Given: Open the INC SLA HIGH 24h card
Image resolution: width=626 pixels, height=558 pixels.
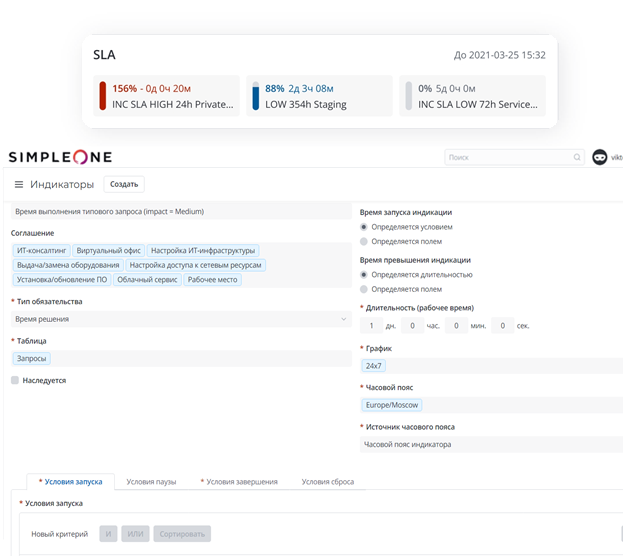Looking at the screenshot, I should pyautogui.click(x=166, y=96).
